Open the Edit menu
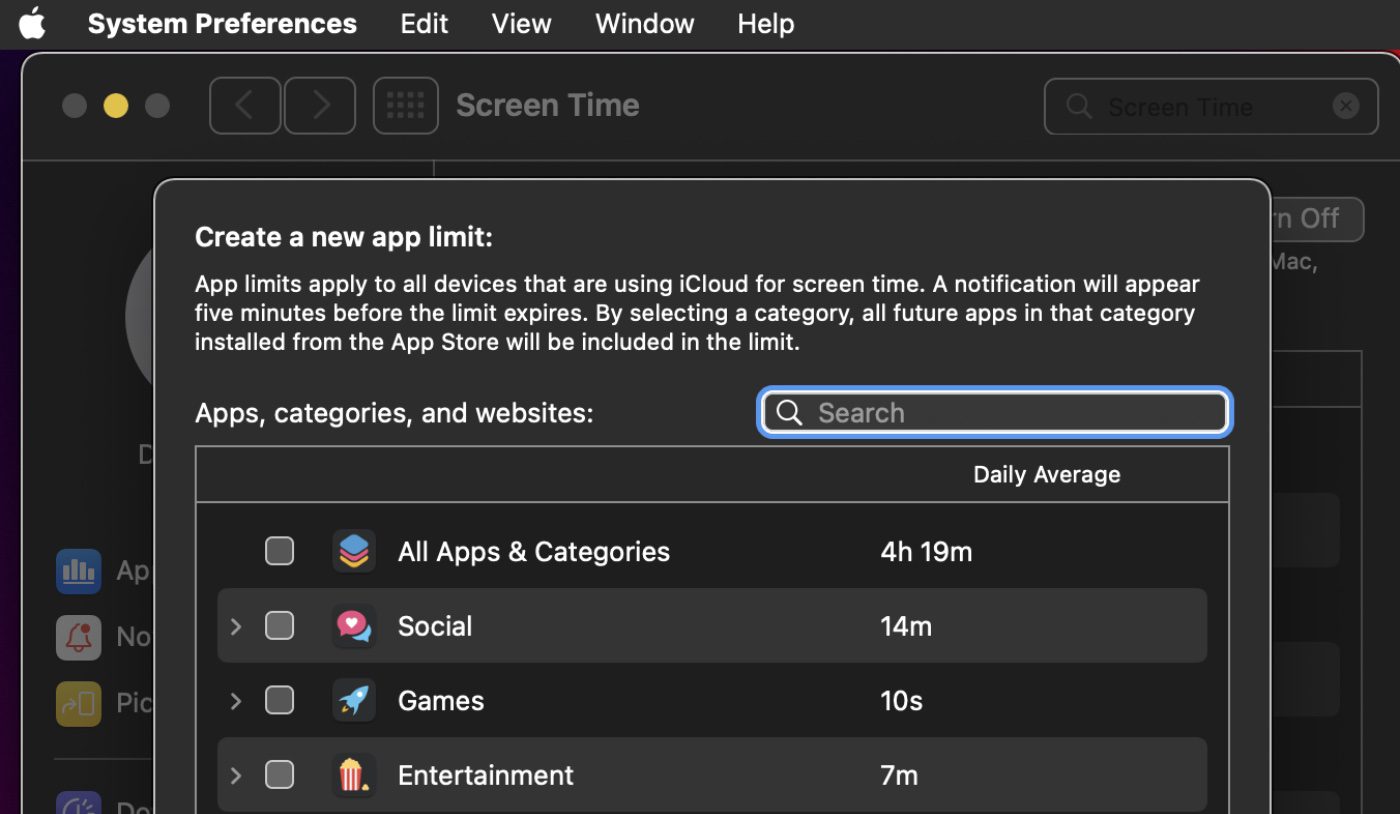This screenshot has height=814, width=1400. click(x=424, y=24)
